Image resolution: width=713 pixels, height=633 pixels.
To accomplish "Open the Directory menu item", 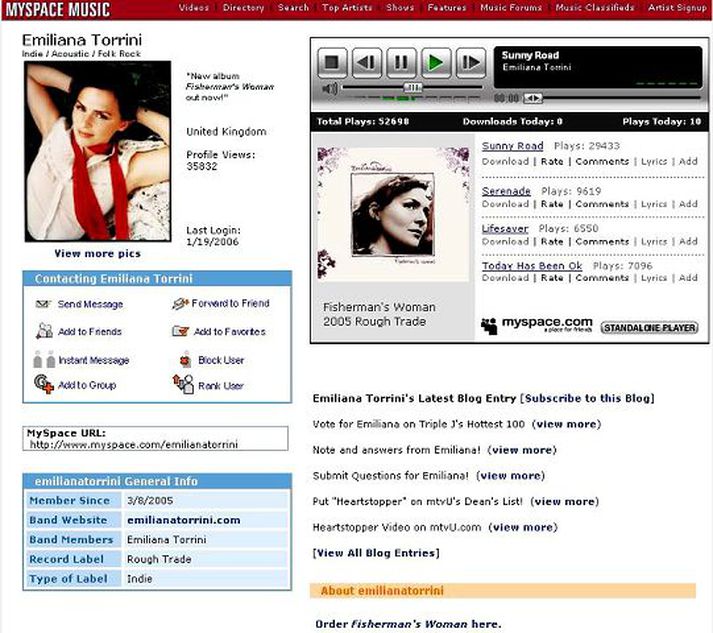I will 243,8.
